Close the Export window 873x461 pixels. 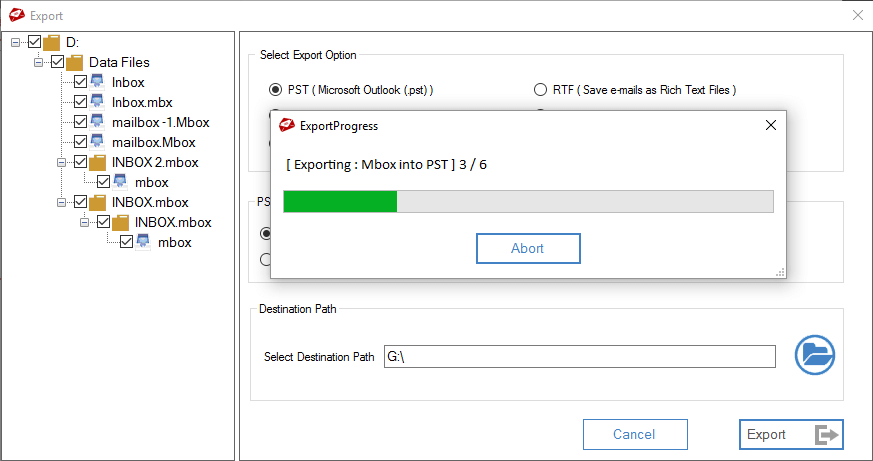858,15
